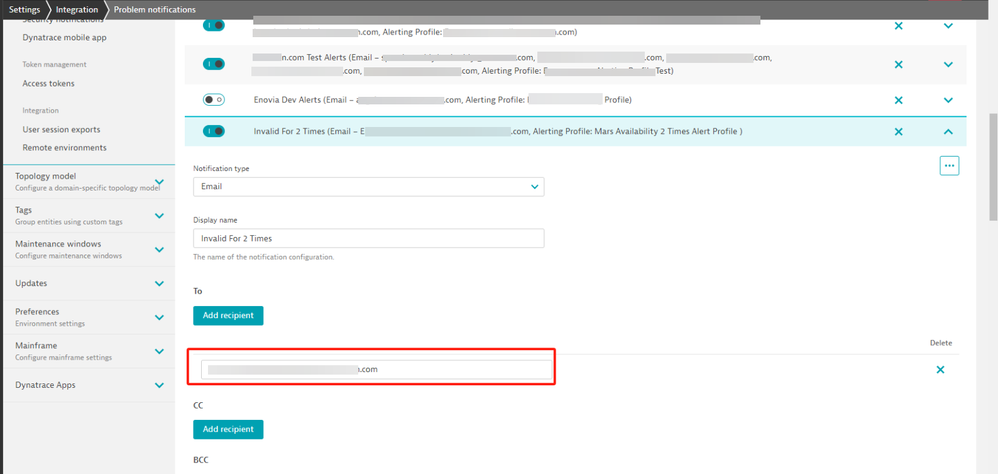998x474 pixels.
Task: Collapse the Invalid For 2 Times row
Action: point(948,132)
